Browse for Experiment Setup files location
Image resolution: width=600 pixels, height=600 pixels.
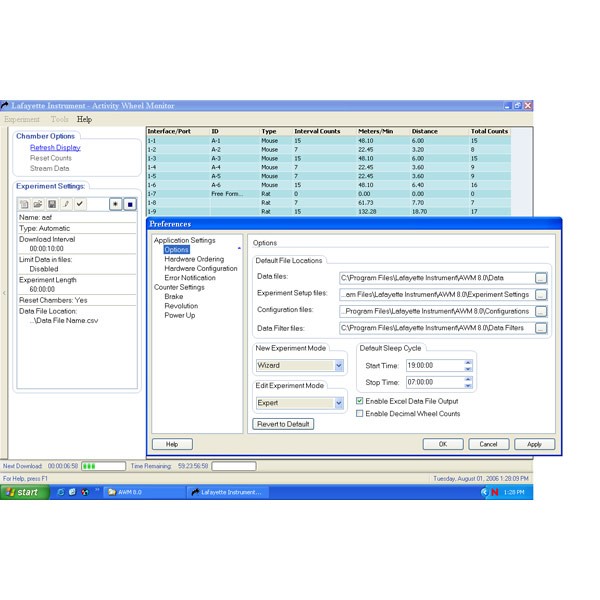coord(541,295)
